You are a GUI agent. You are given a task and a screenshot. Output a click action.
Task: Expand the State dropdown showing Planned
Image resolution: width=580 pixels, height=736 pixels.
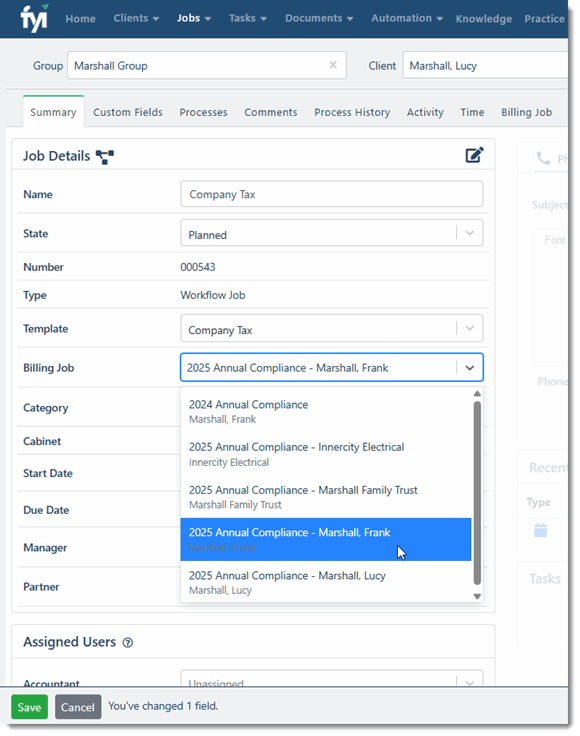(x=332, y=233)
